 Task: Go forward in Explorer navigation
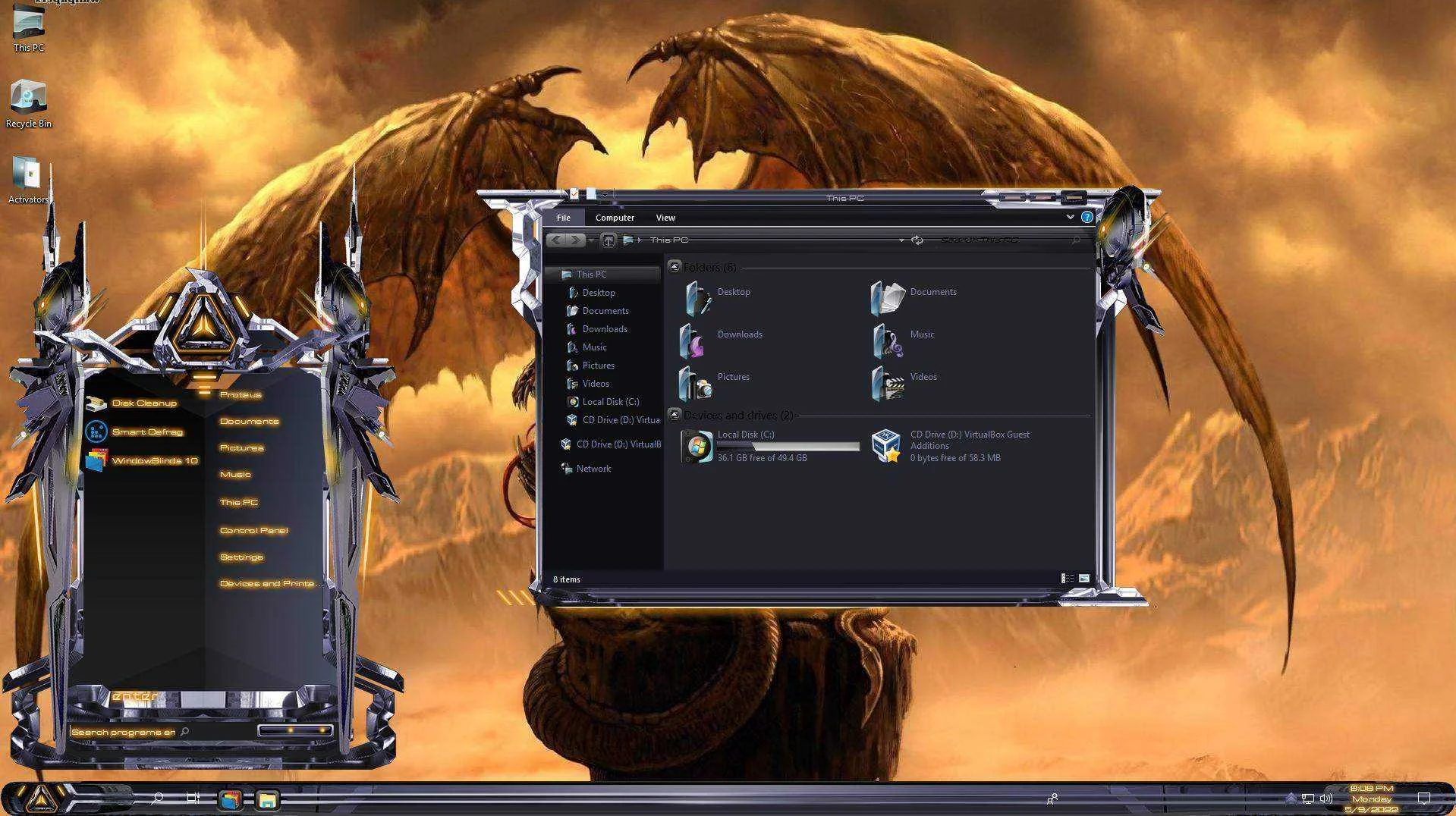click(x=576, y=240)
